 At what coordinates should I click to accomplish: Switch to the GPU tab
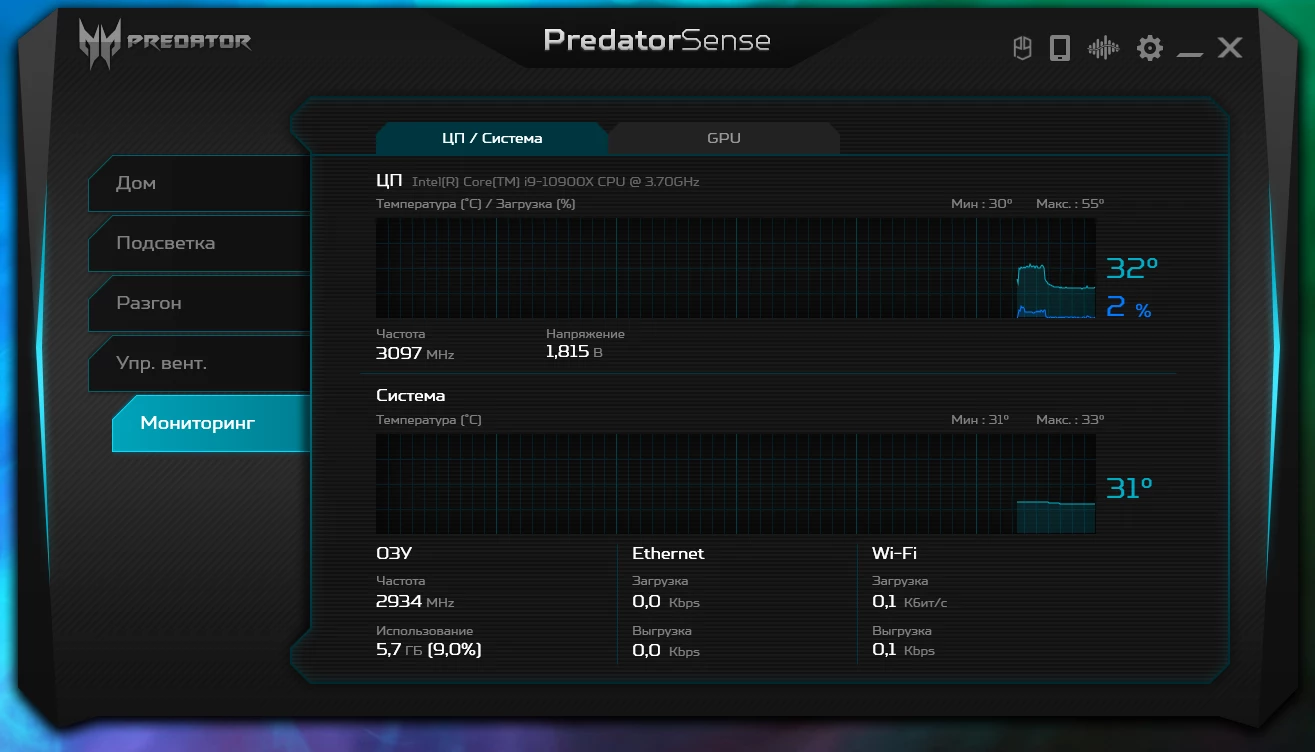(x=724, y=138)
